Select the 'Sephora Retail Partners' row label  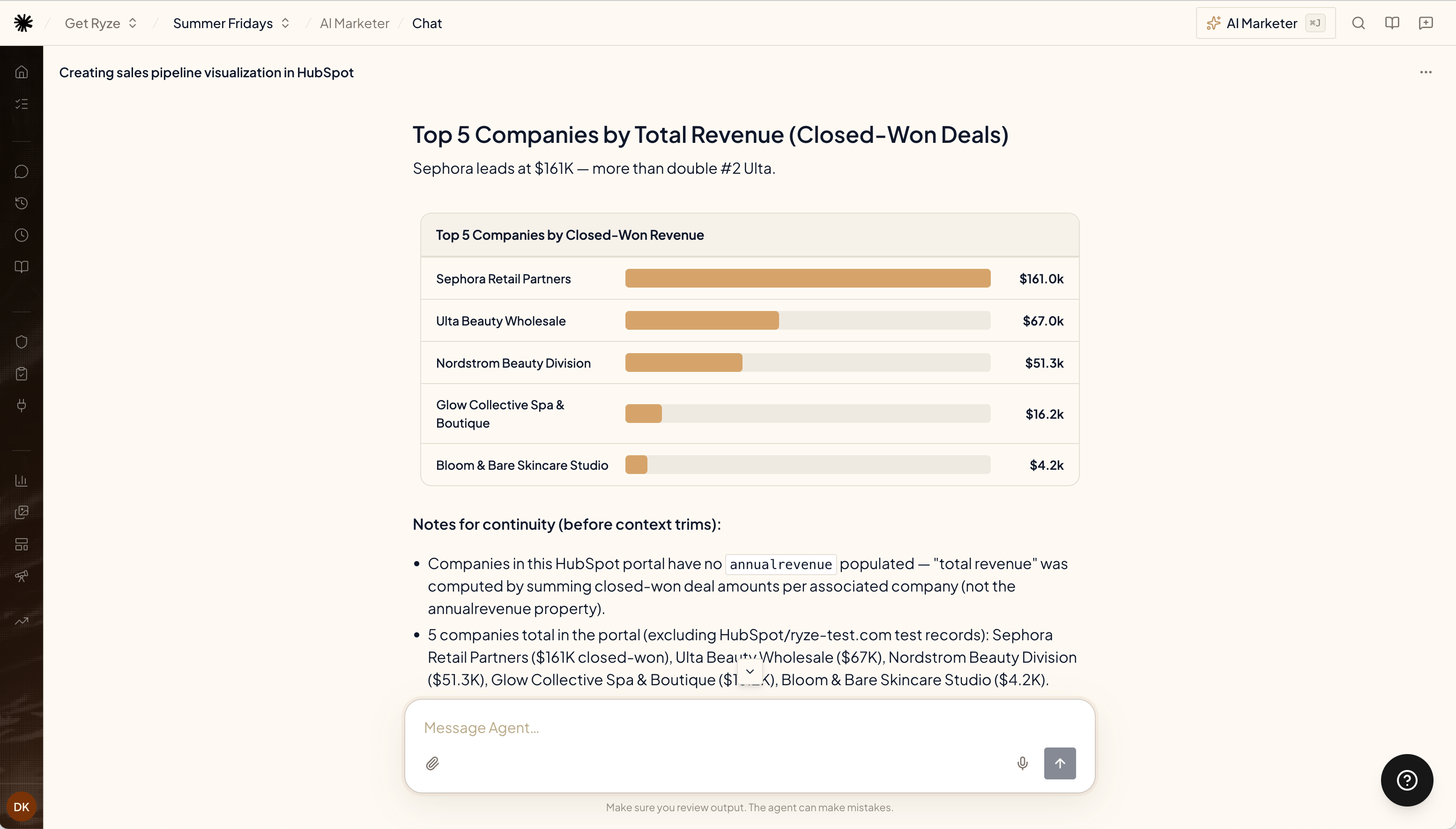click(x=503, y=278)
